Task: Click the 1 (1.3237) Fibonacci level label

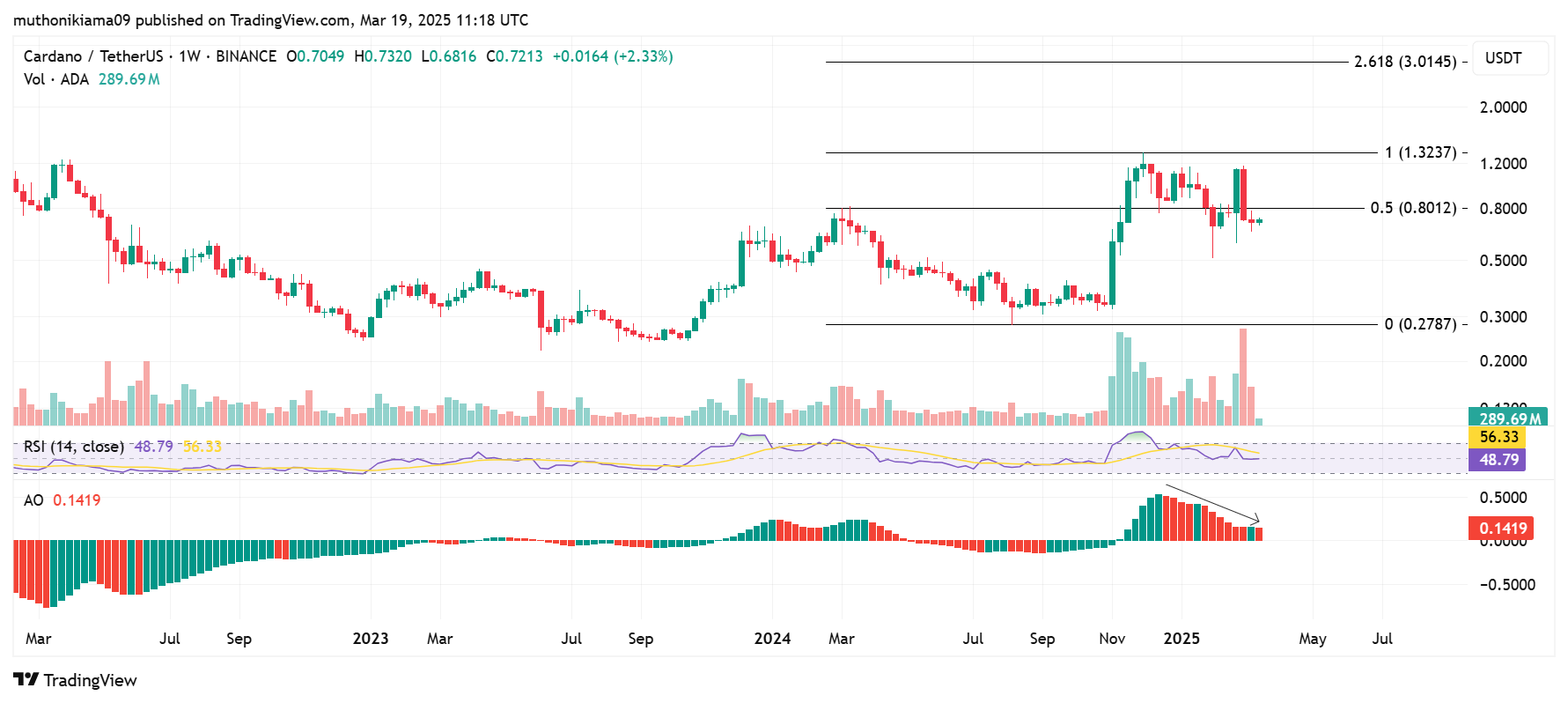Action: pyautogui.click(x=1420, y=152)
